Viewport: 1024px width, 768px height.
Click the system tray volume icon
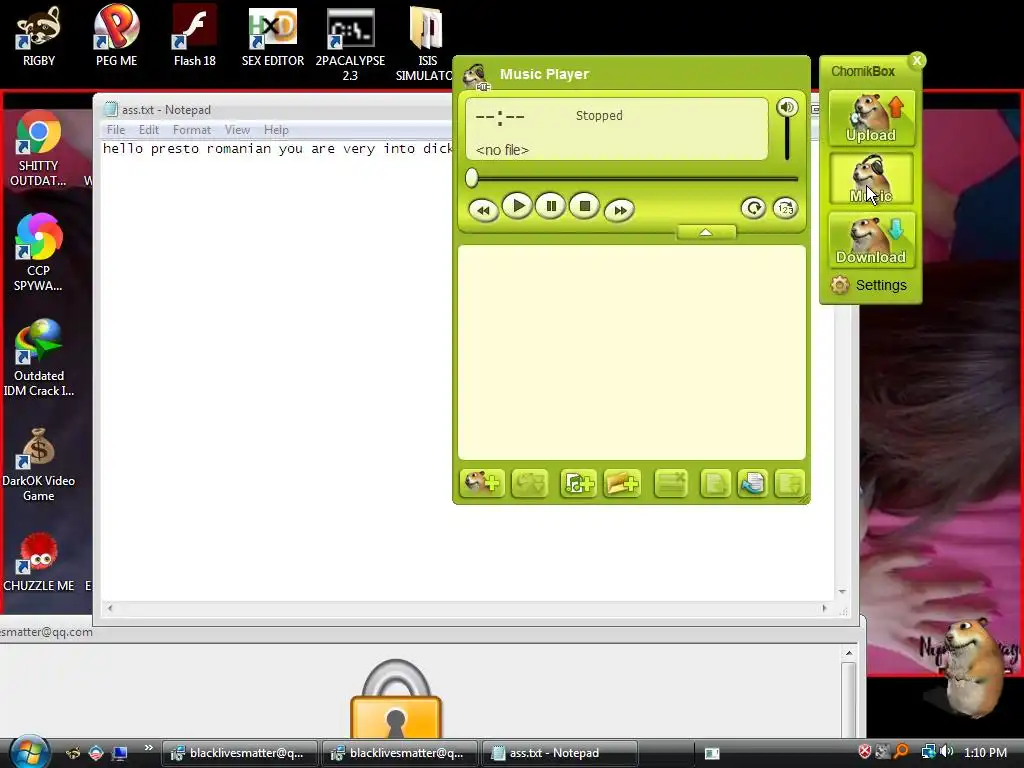point(947,752)
